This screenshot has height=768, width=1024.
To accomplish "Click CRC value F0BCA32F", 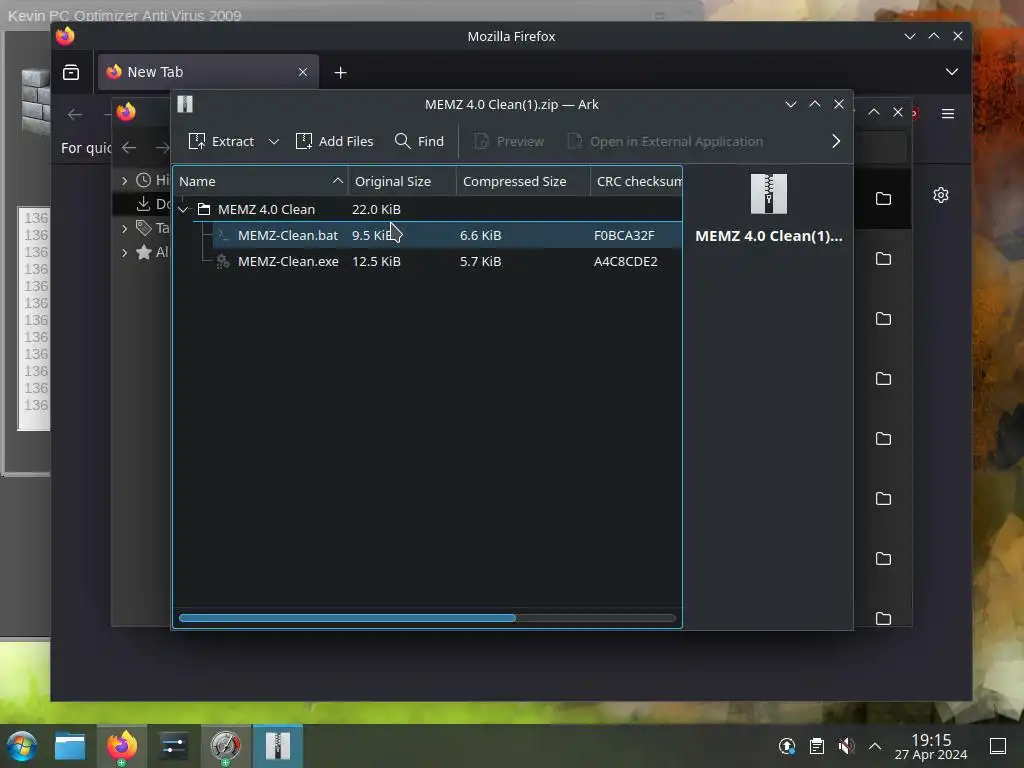I will pos(624,235).
